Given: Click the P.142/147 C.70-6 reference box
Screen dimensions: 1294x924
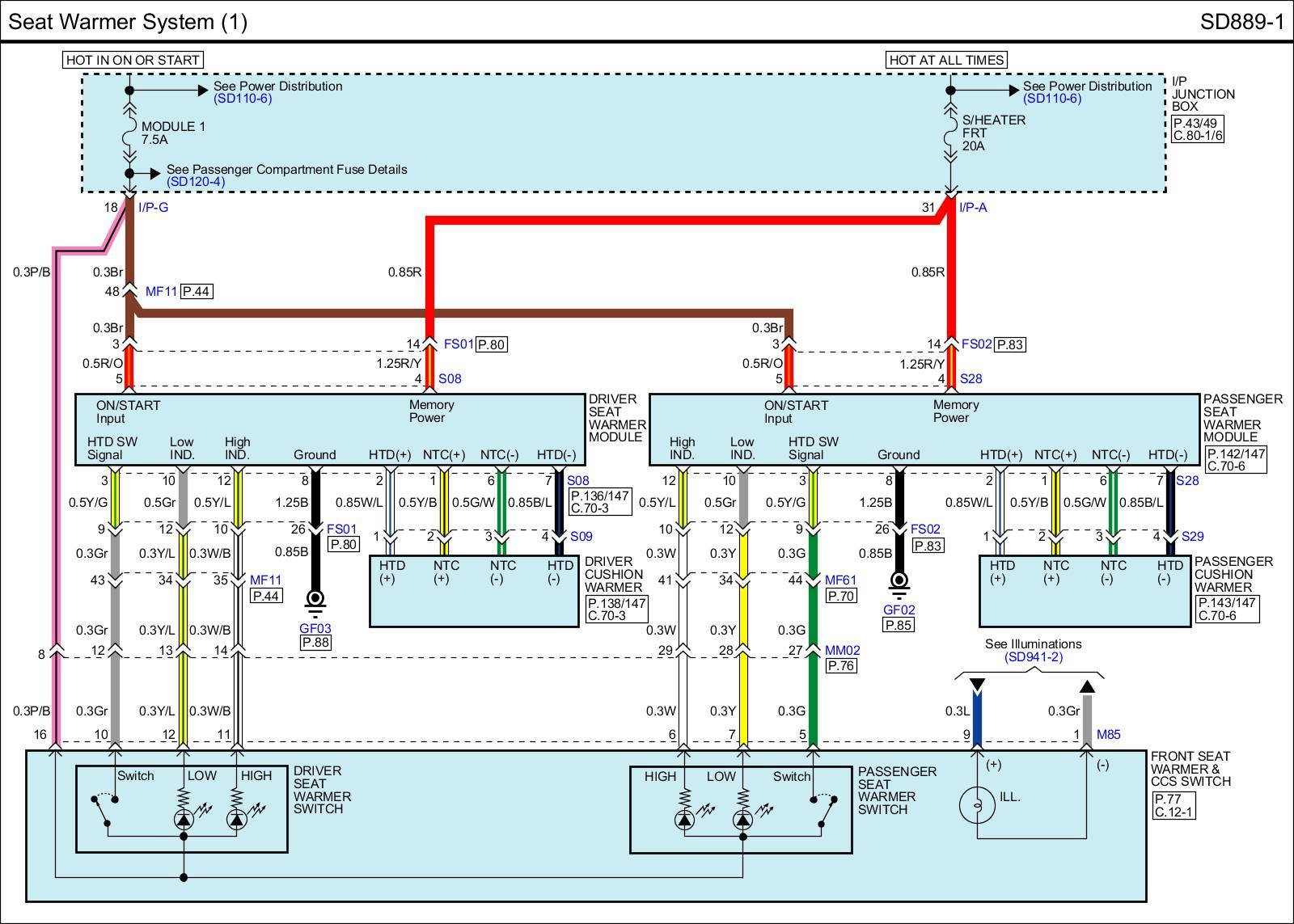Looking at the screenshot, I should (x=1236, y=459).
